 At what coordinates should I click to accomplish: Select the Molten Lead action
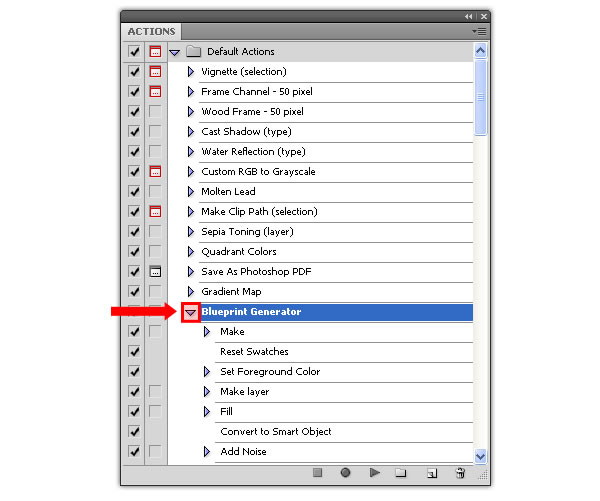click(x=336, y=191)
